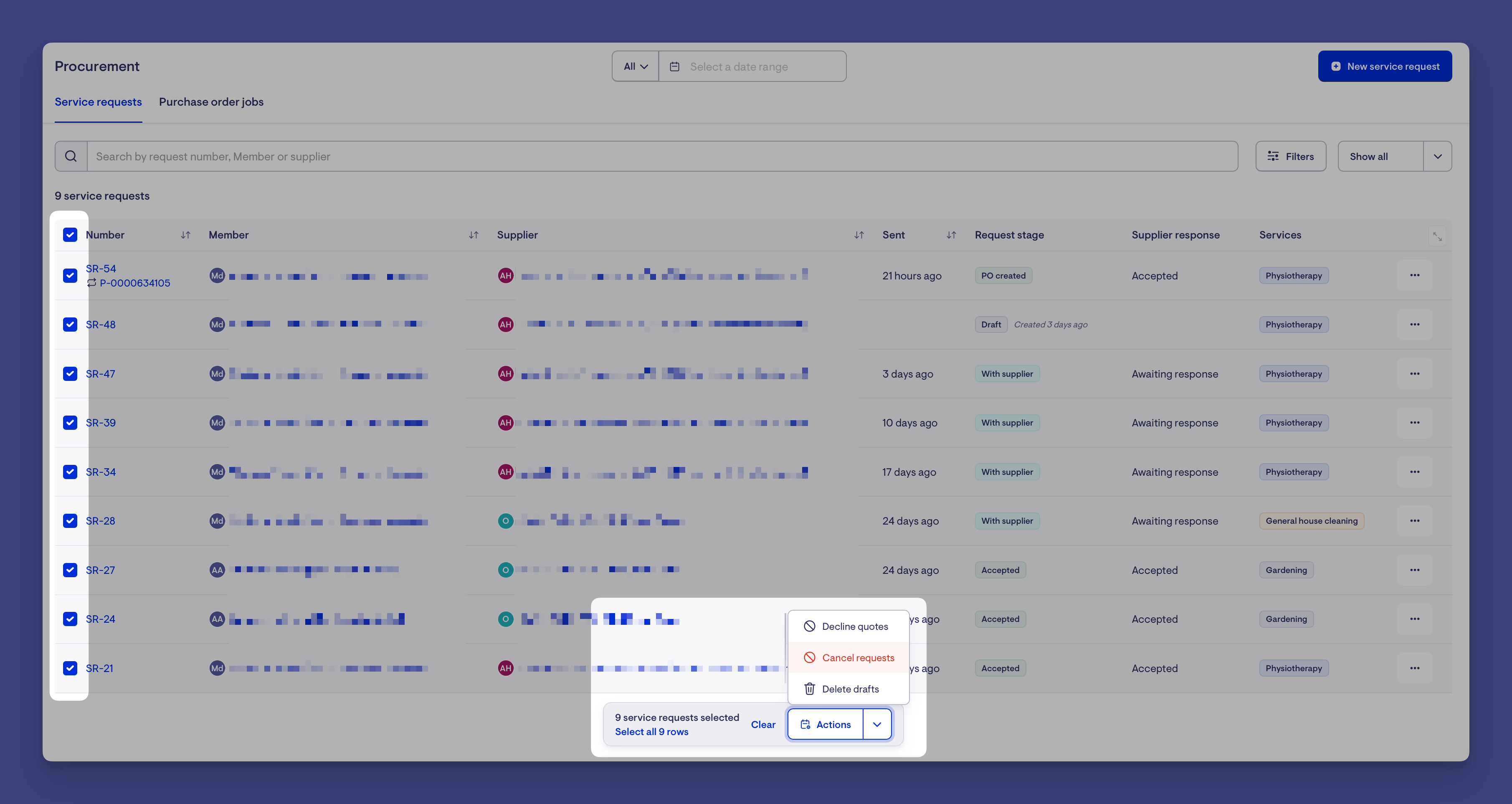The height and width of the screenshot is (804, 1512).
Task: Uncheck the SR-48 row checkbox
Action: (x=70, y=324)
